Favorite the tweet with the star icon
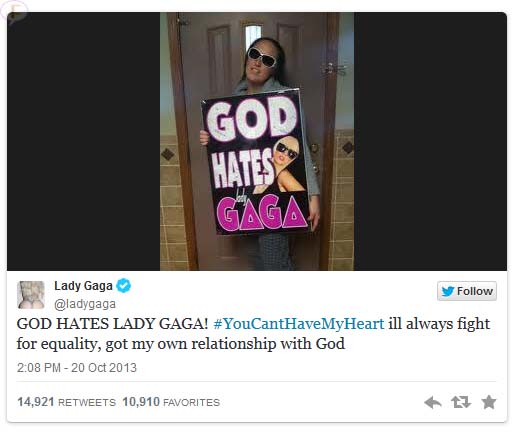Viewport: 517px width, 438px height. [x=489, y=402]
